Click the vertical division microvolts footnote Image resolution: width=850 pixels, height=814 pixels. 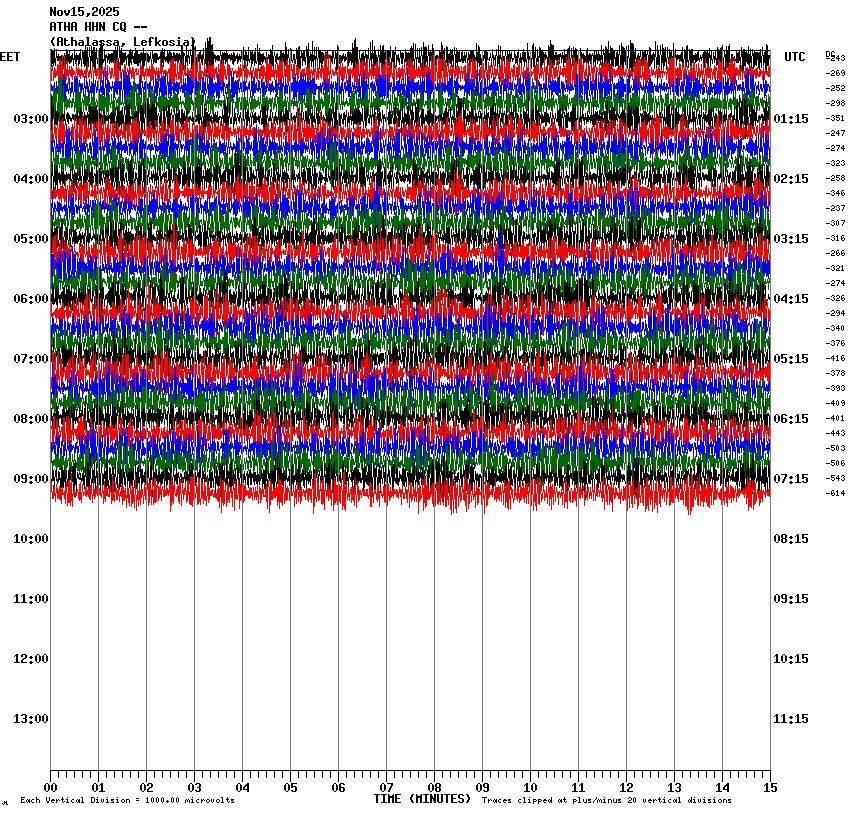click(127, 801)
